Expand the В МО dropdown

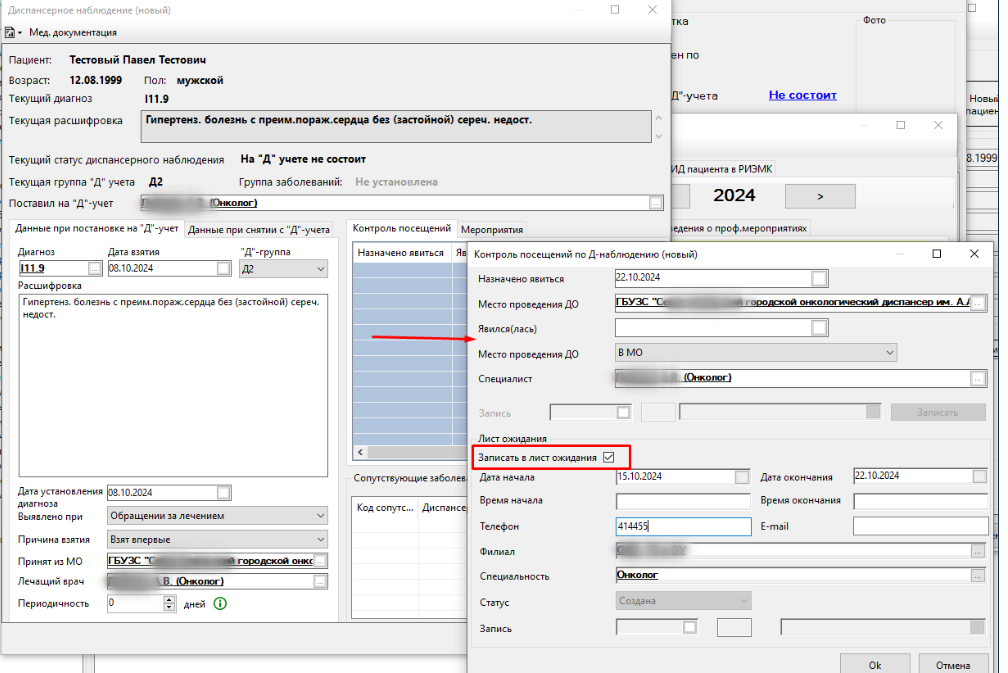click(890, 353)
